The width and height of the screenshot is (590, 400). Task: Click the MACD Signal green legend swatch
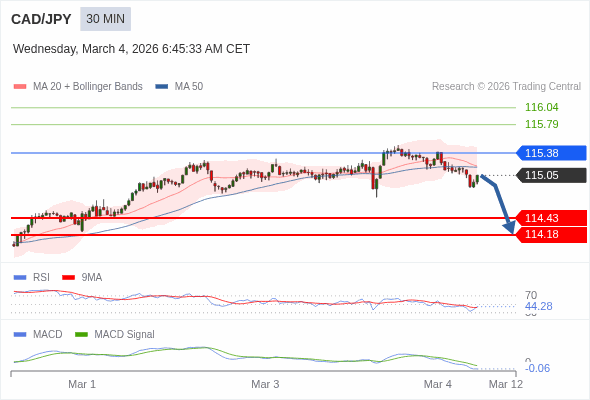(81, 335)
